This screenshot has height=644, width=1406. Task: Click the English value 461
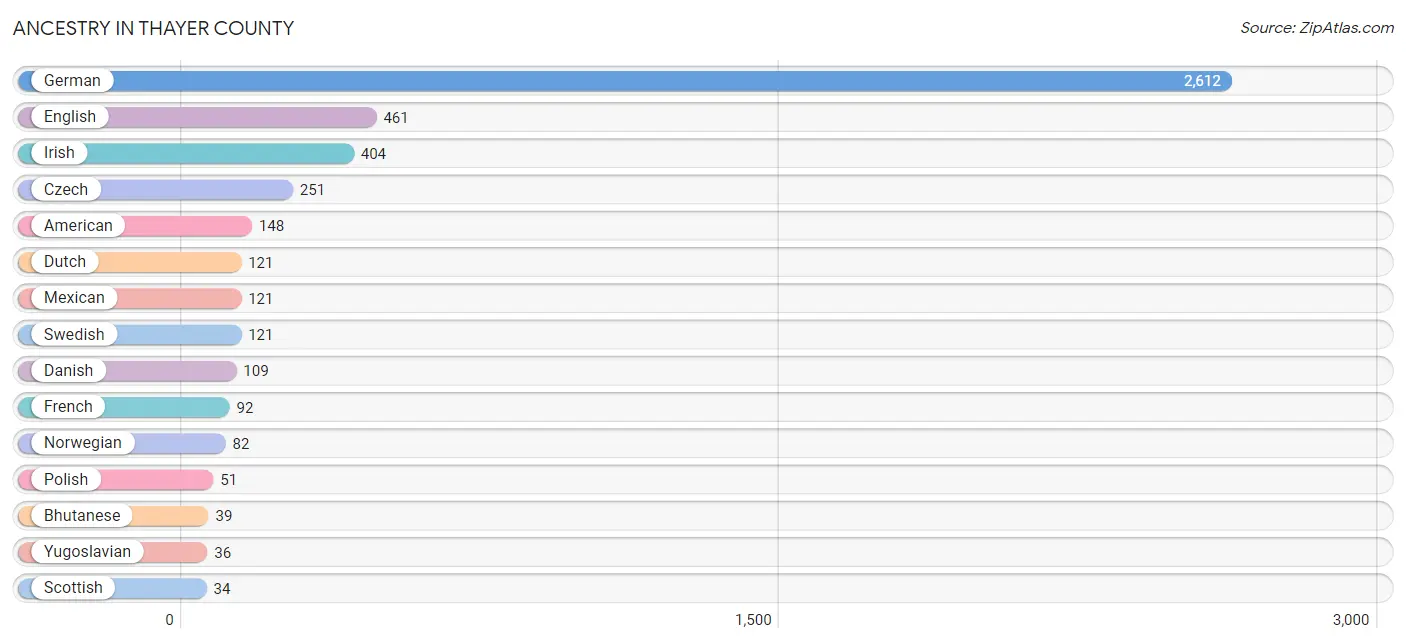click(396, 118)
